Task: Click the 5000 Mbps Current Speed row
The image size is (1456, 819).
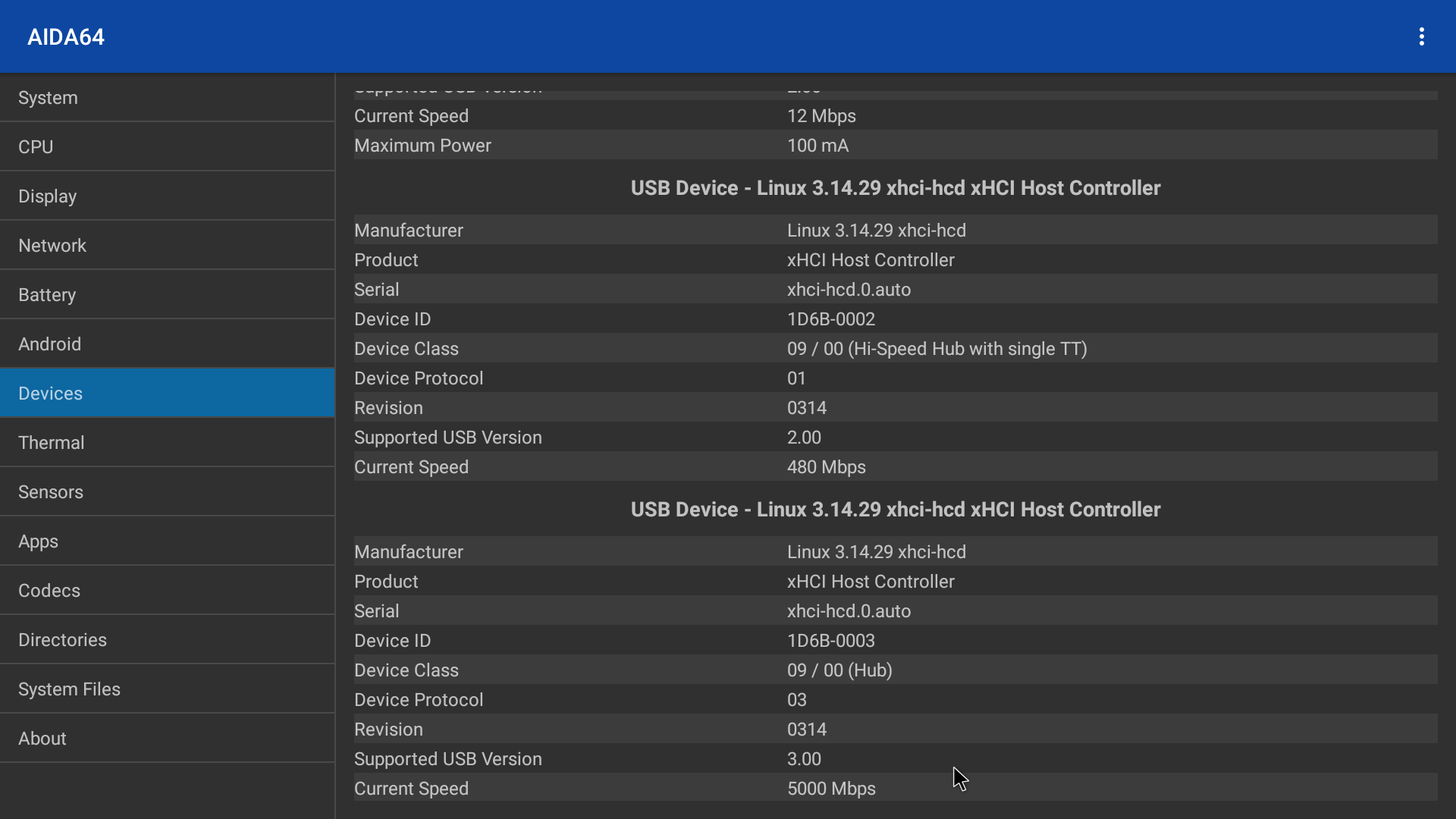Action: click(895, 789)
